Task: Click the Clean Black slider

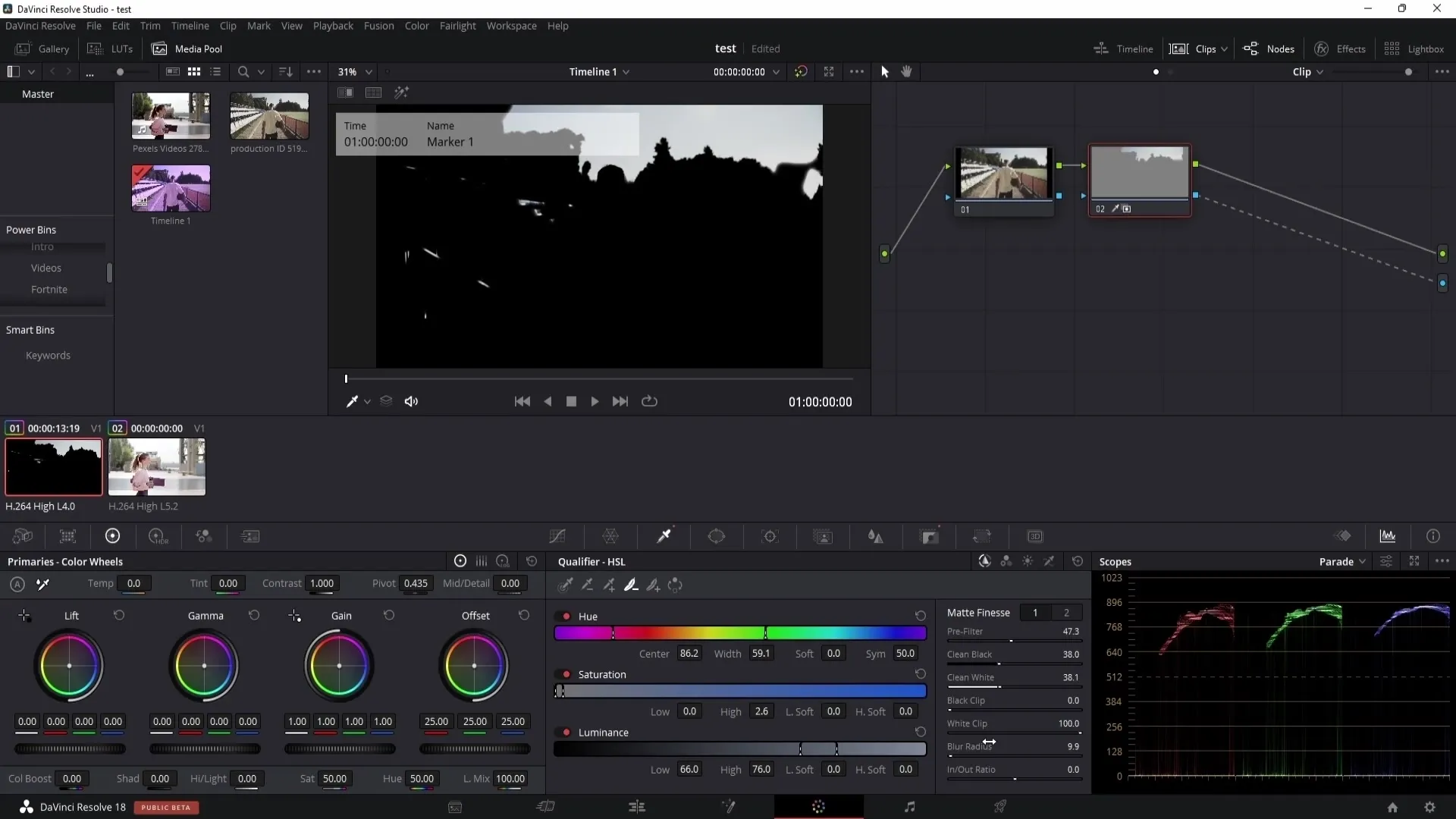Action: (x=1014, y=664)
